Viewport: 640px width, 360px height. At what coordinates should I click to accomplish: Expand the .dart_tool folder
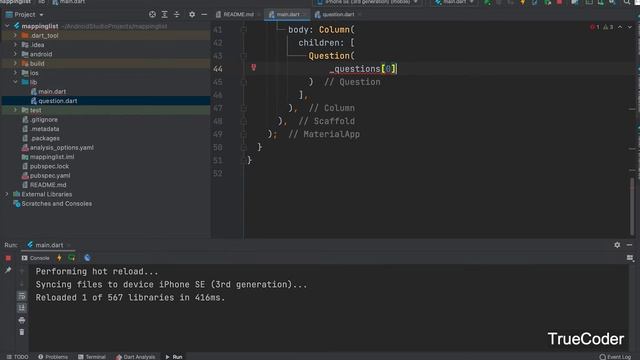[x=16, y=36]
